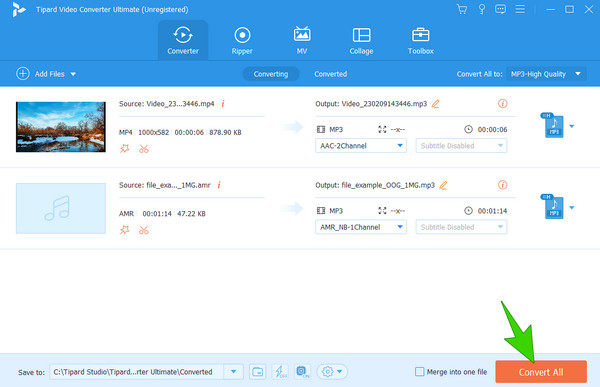
Task: Open the AMR_NB-1Channel audio track dropdown
Action: click(361, 227)
